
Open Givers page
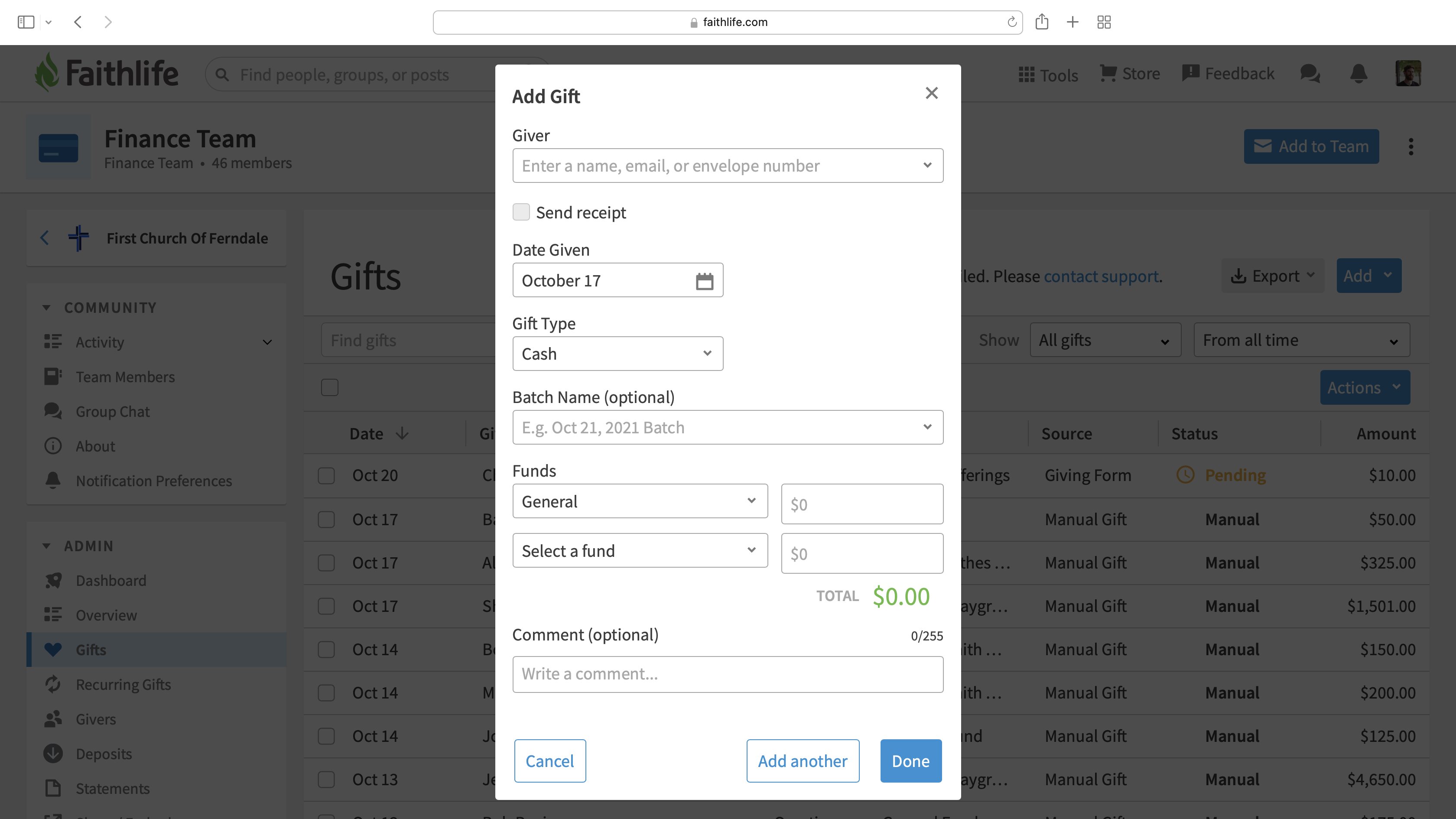click(x=95, y=719)
